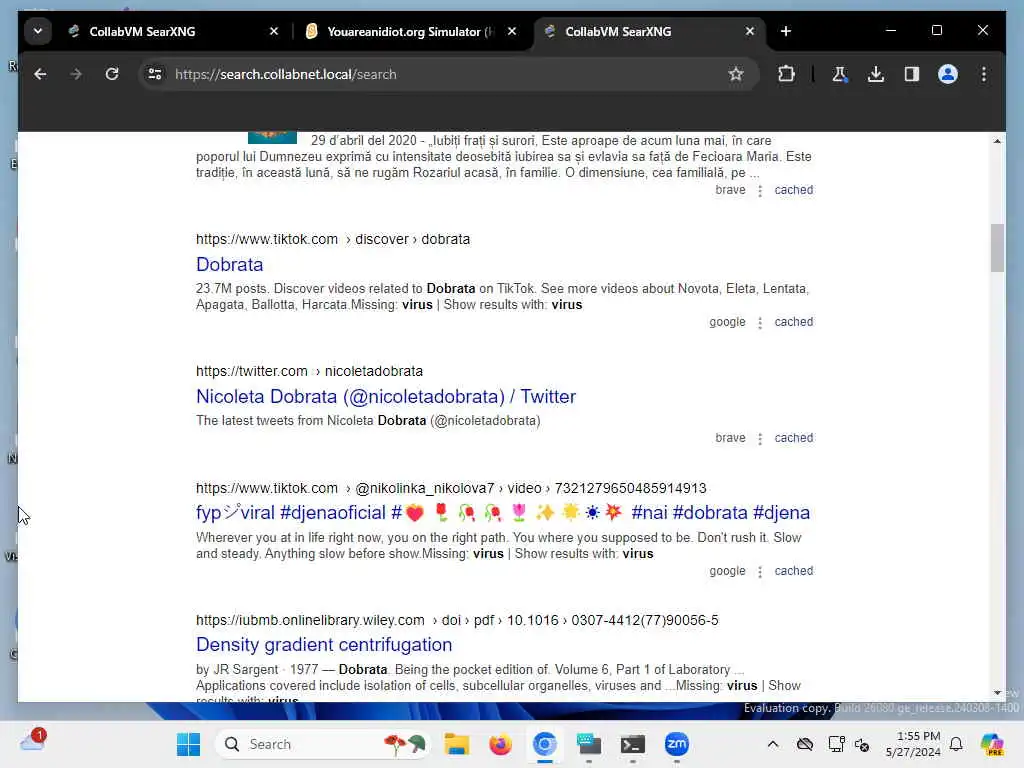This screenshot has width=1024, height=768.
Task: Open the Terminal taskbar icon
Action: (x=632, y=744)
